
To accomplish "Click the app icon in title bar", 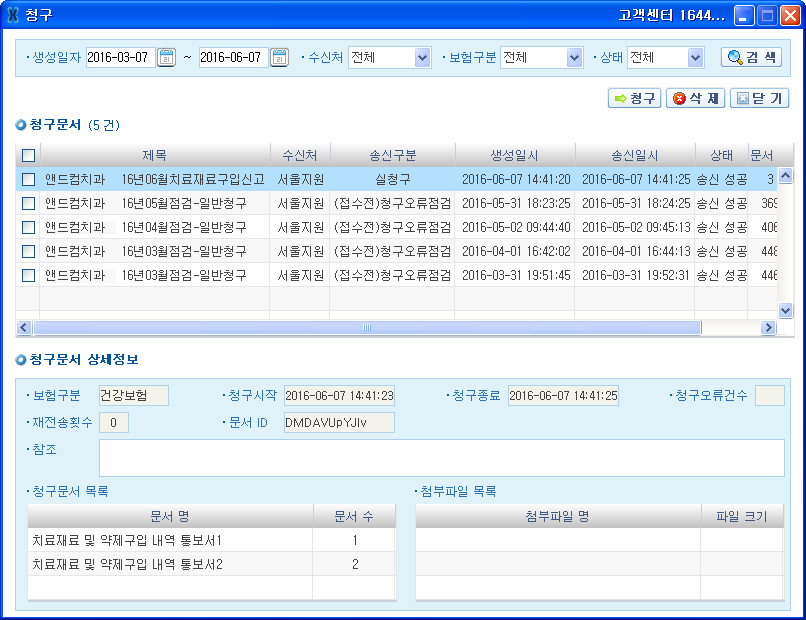I will (x=13, y=15).
